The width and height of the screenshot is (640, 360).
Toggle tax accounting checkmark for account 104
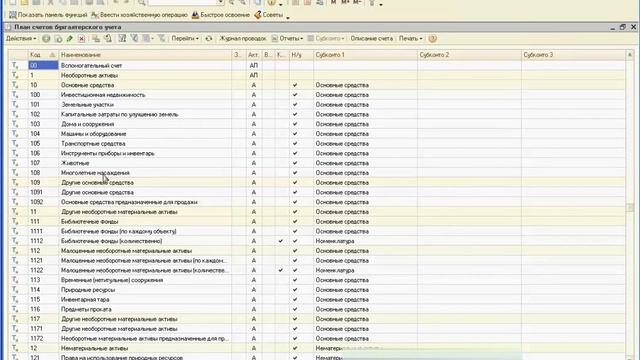pyautogui.click(x=295, y=134)
